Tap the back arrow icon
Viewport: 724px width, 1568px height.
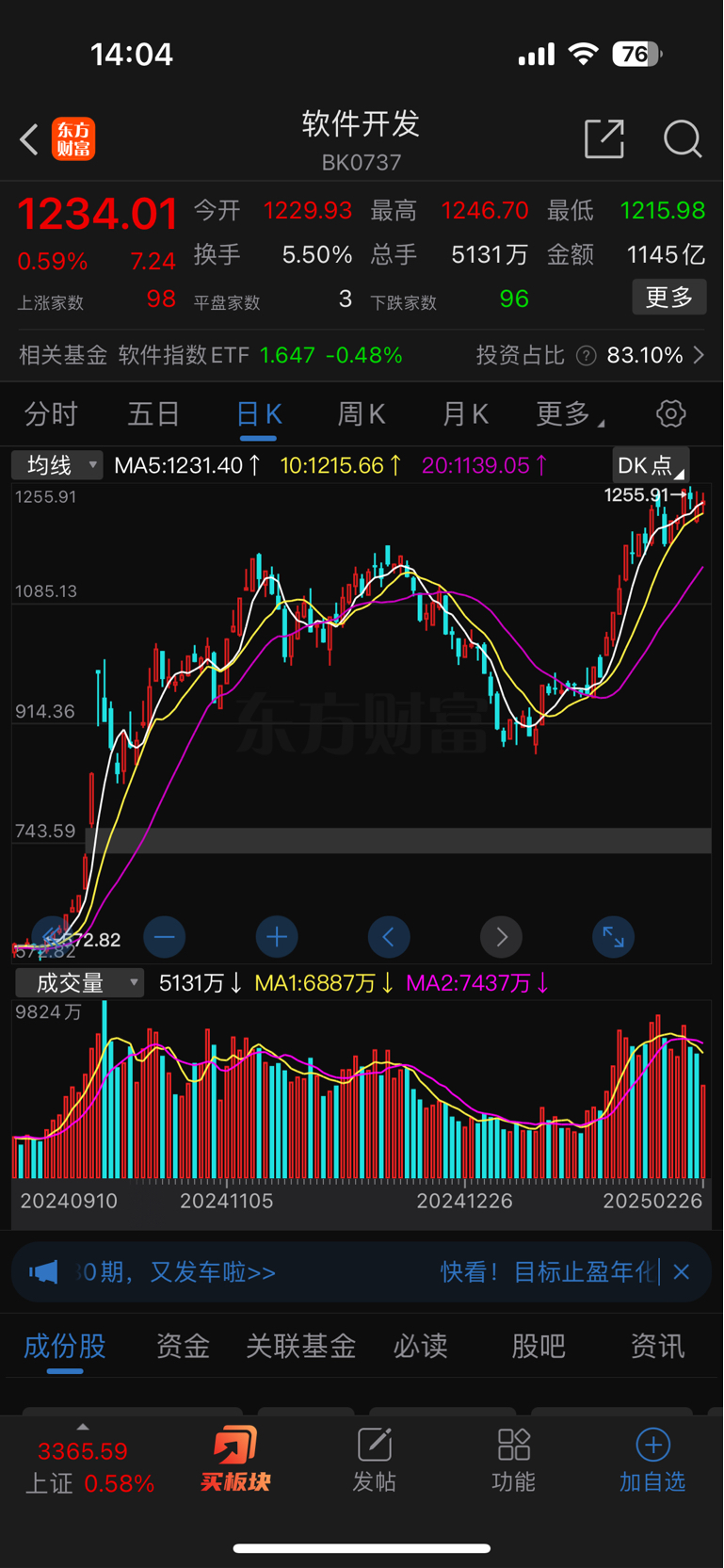[x=29, y=139]
